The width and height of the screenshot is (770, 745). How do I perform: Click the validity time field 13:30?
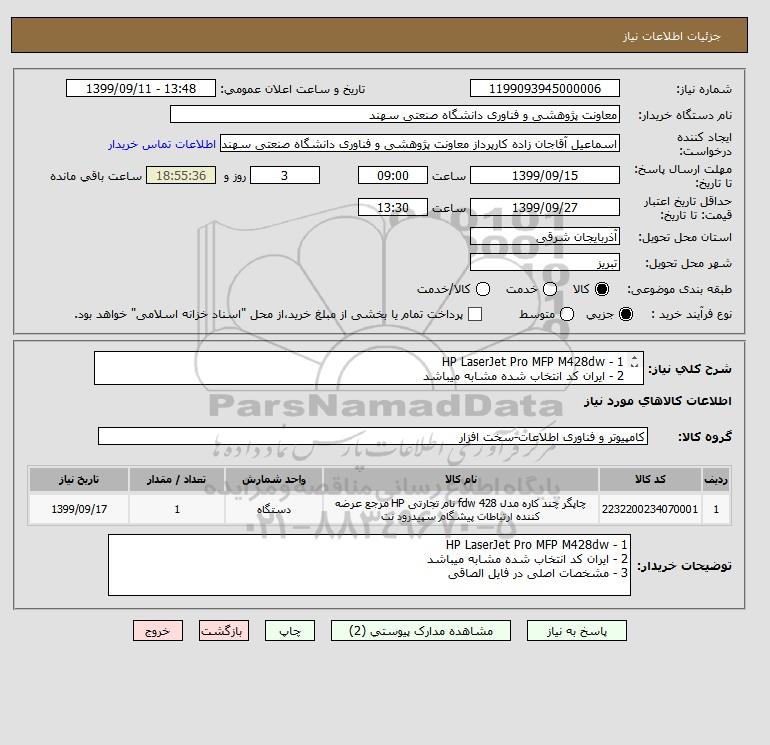(393, 207)
